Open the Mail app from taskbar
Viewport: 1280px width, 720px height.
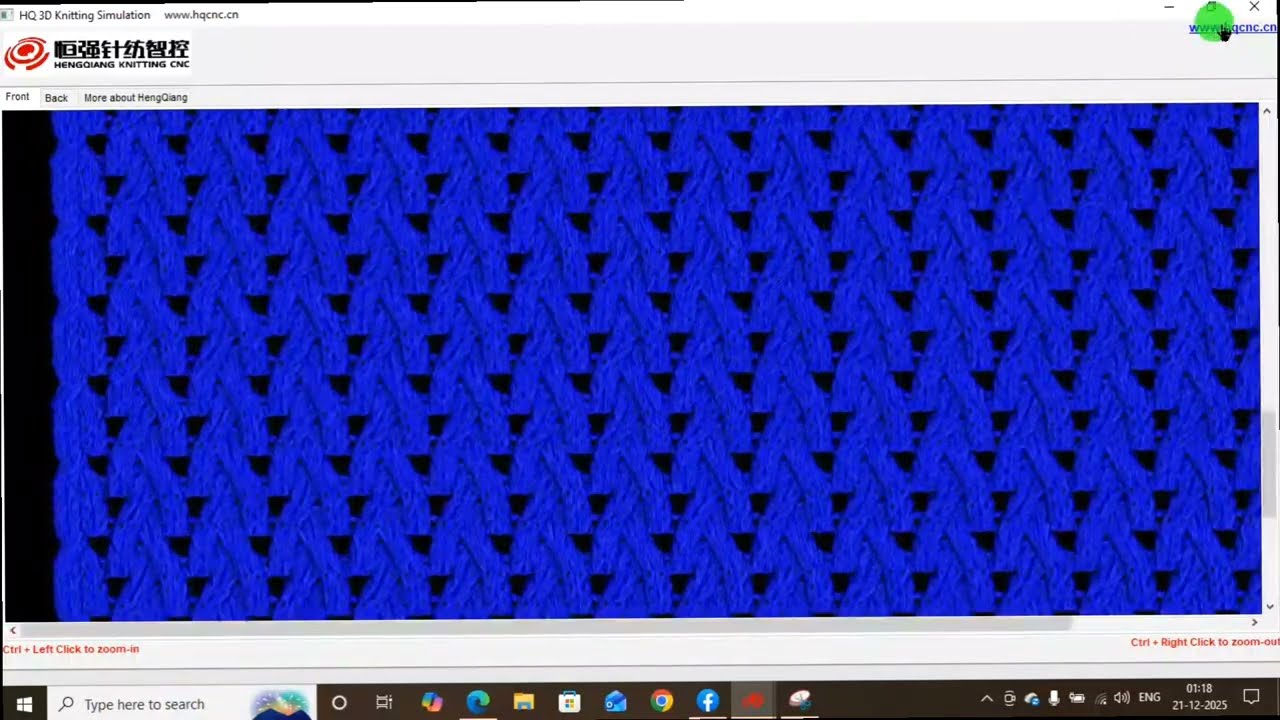point(616,702)
